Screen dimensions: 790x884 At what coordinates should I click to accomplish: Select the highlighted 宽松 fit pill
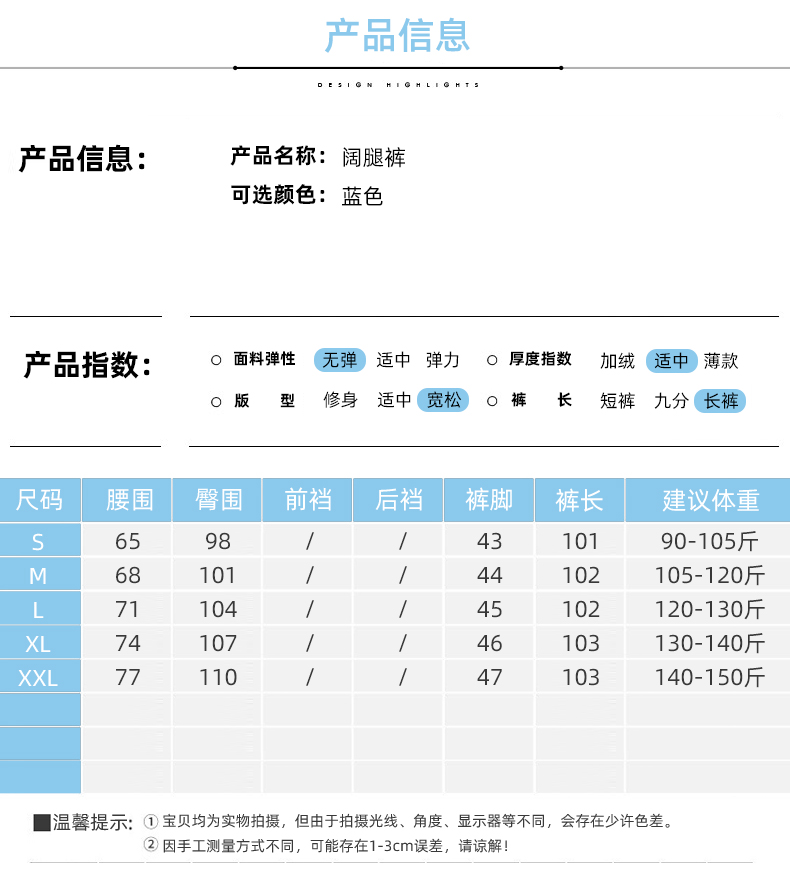pyautogui.click(x=443, y=400)
